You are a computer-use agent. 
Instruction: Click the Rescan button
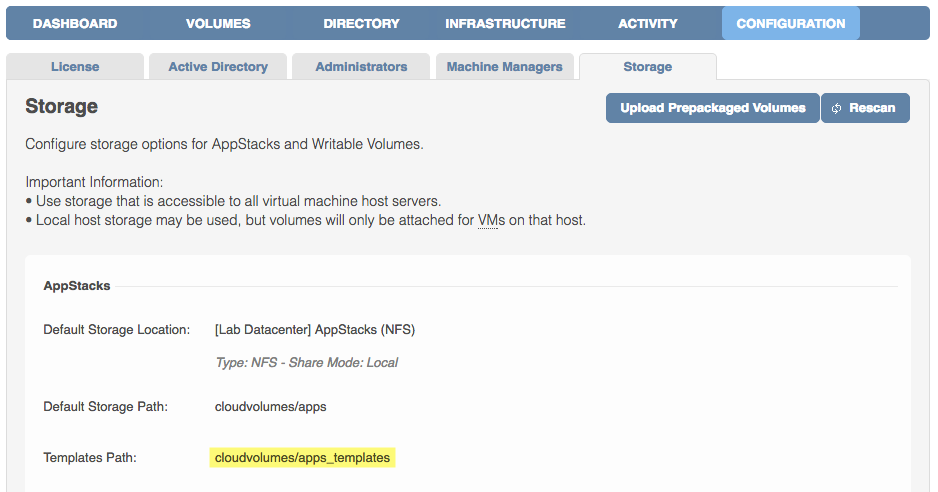865,108
